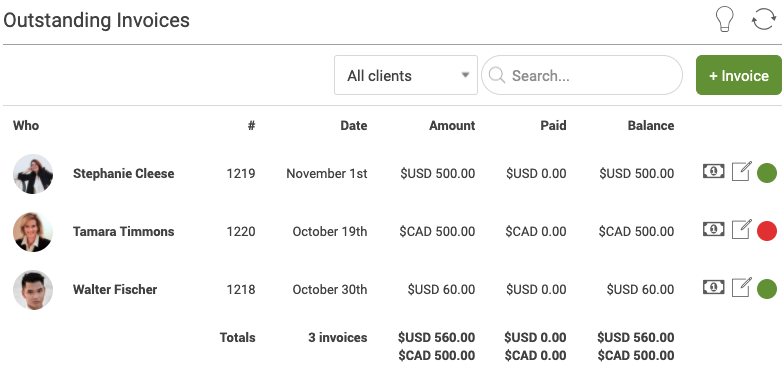Sort by the Paid column header

point(554,126)
